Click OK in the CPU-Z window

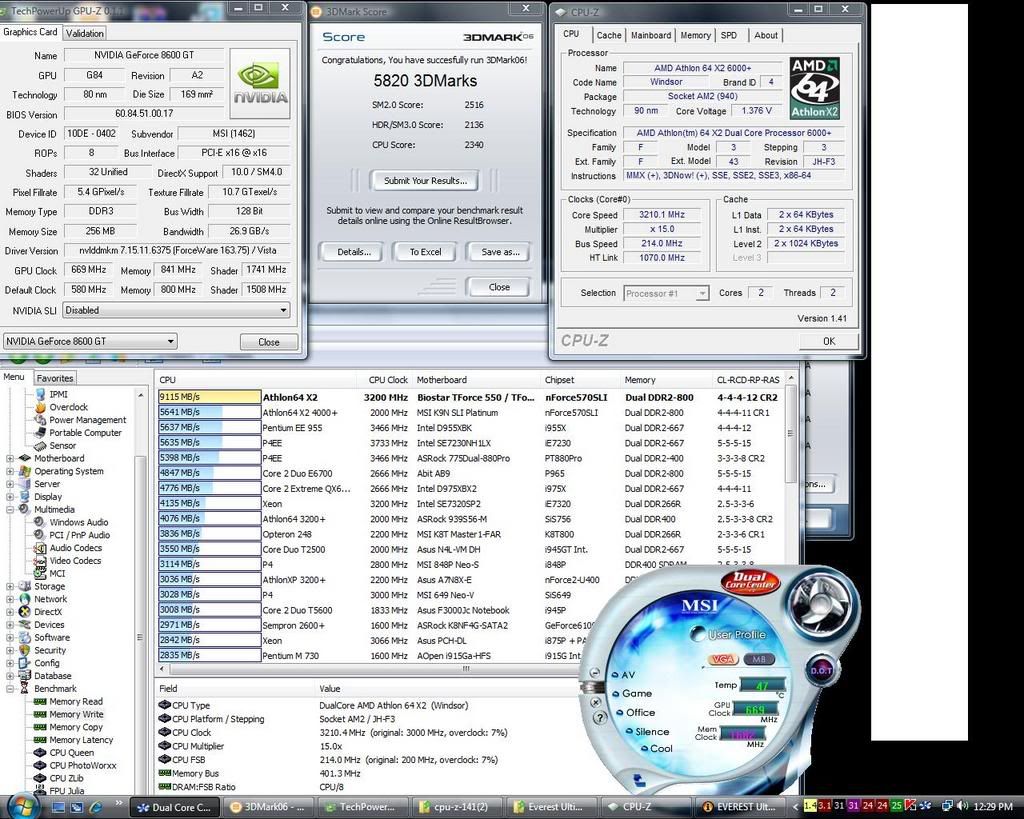829,341
